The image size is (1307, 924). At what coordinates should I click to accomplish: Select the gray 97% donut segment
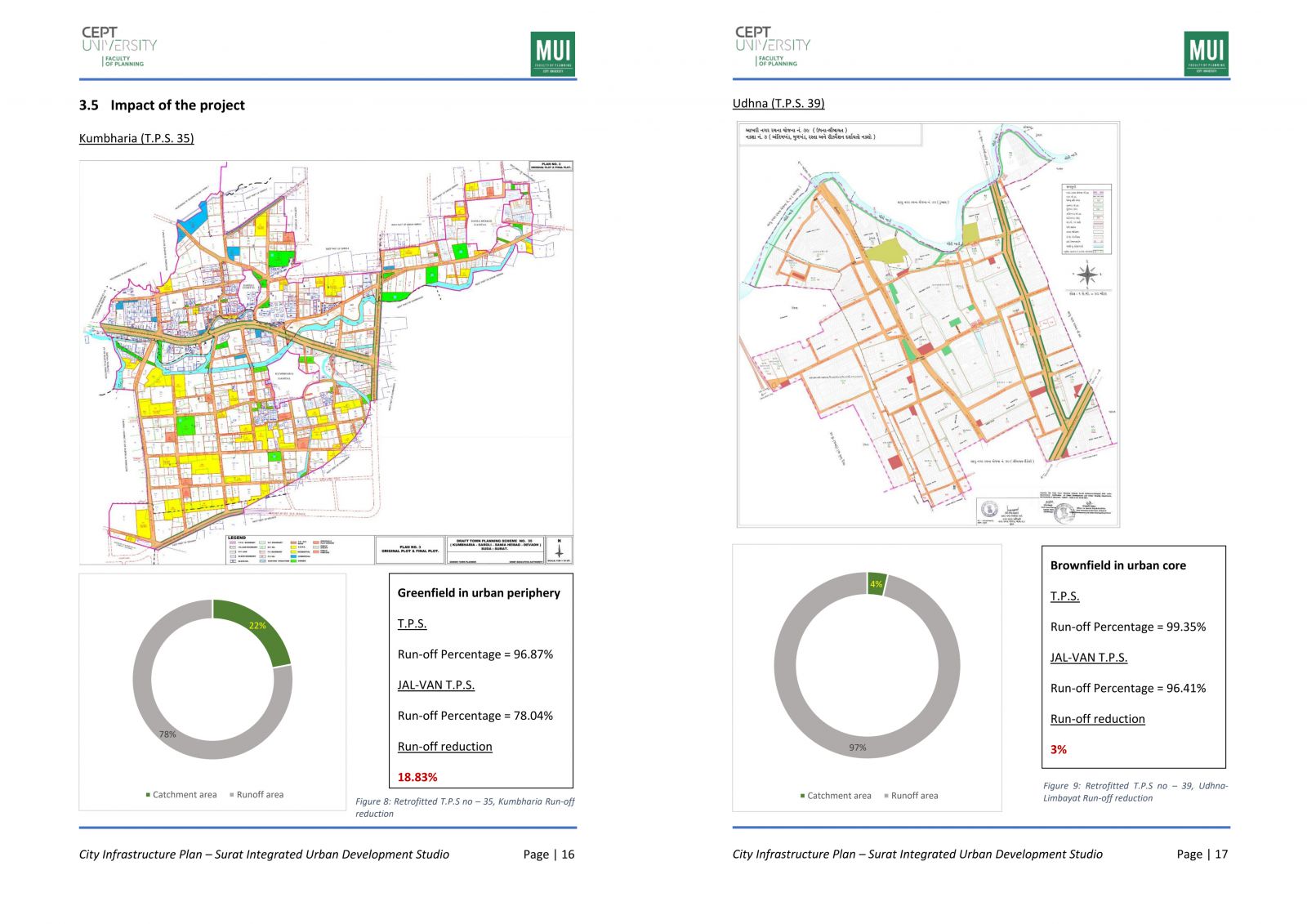(857, 748)
